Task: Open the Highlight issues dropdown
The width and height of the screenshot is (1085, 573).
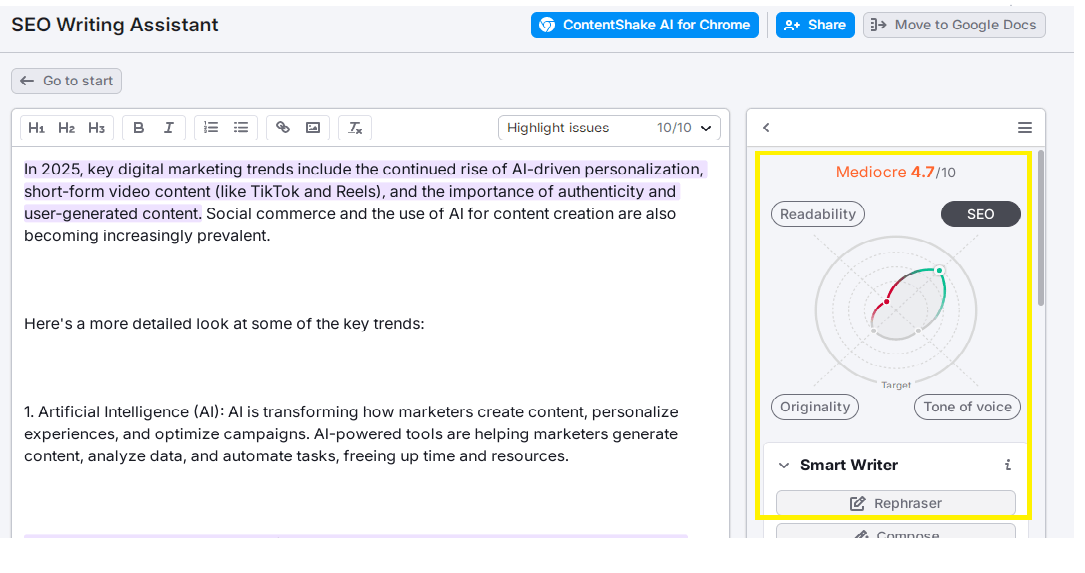Action: pos(609,128)
